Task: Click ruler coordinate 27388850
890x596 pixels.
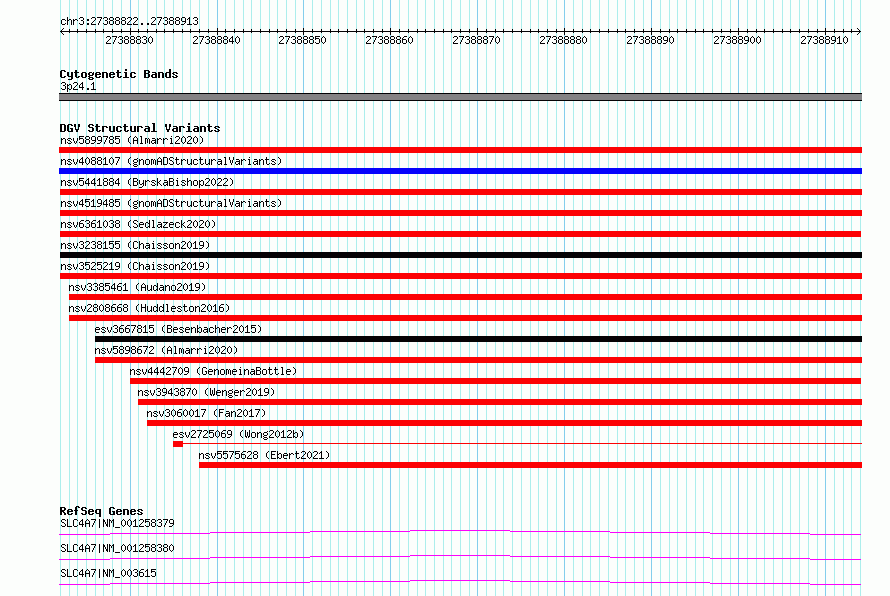Action: coord(303,40)
